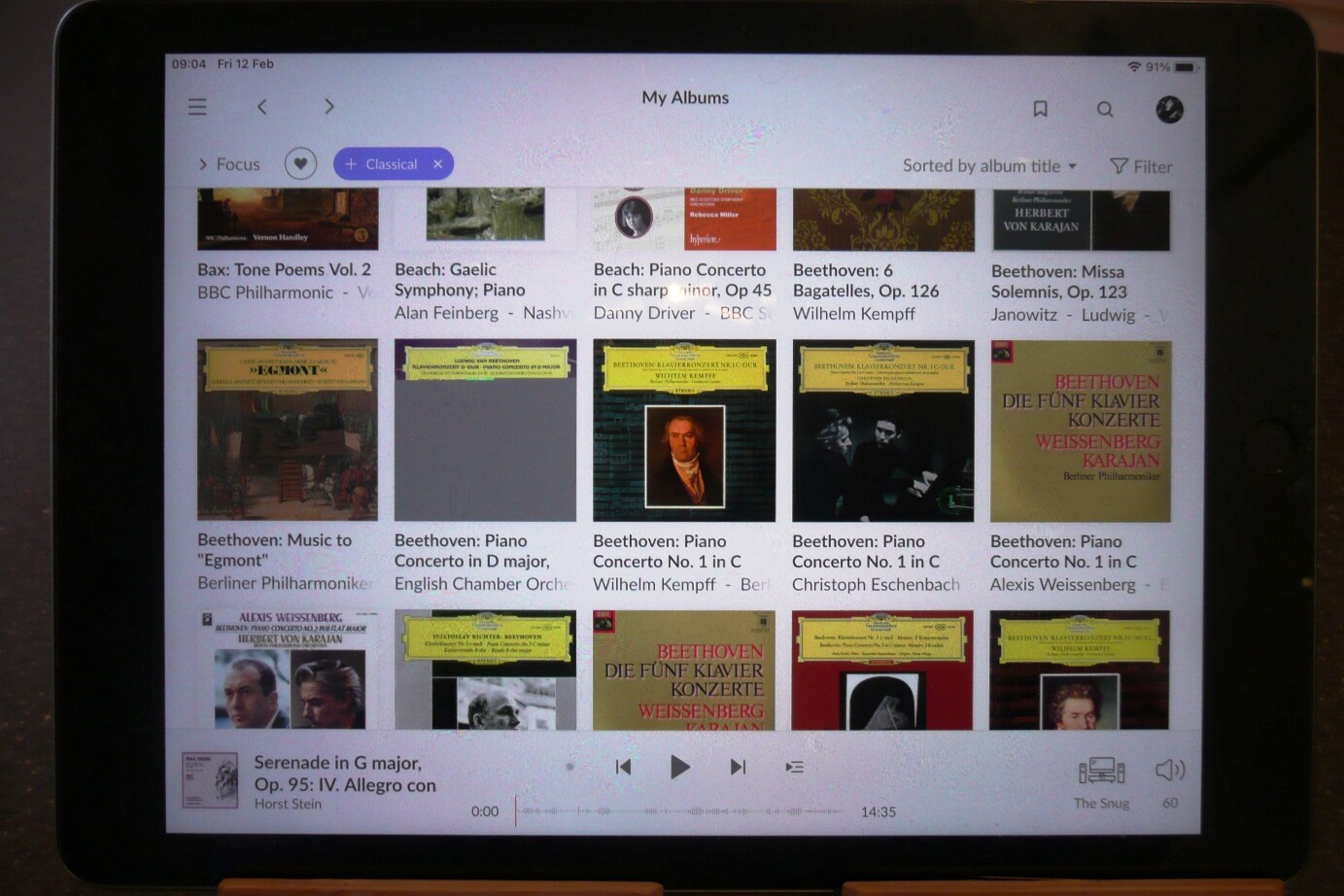The image size is (1344, 896).
Task: Tap the volume level value 60
Action: [x=1170, y=803]
